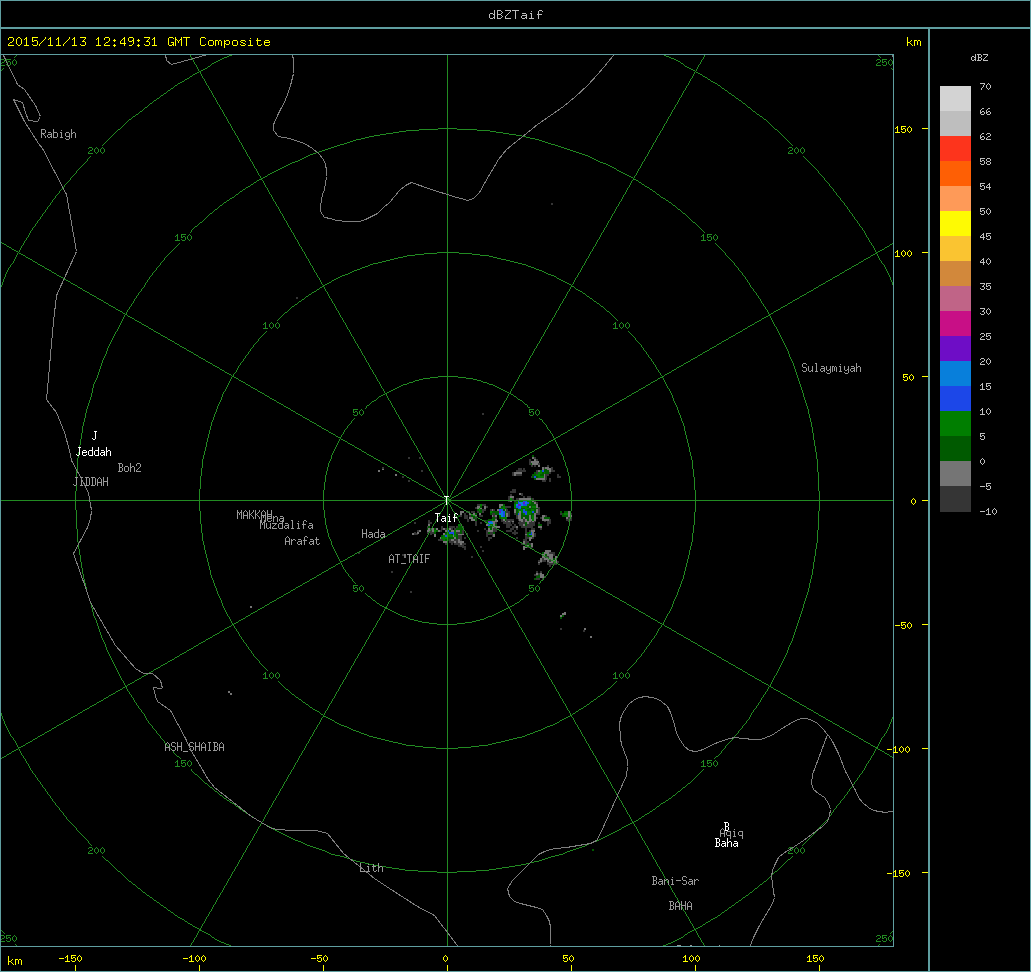The height and width of the screenshot is (972, 1031).
Task: Click the legend value -10
Action: [988, 511]
